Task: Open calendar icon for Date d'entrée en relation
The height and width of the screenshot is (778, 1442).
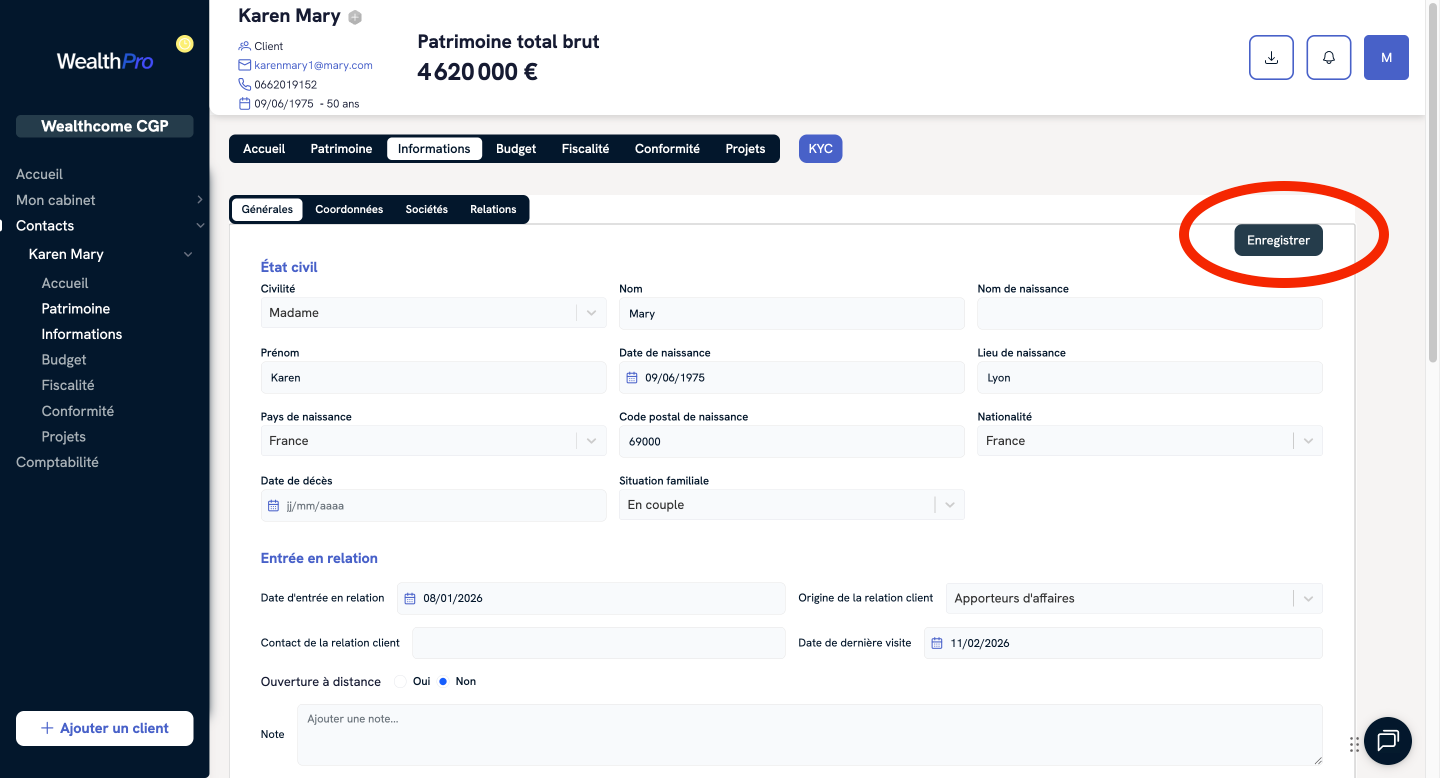Action: (410, 599)
